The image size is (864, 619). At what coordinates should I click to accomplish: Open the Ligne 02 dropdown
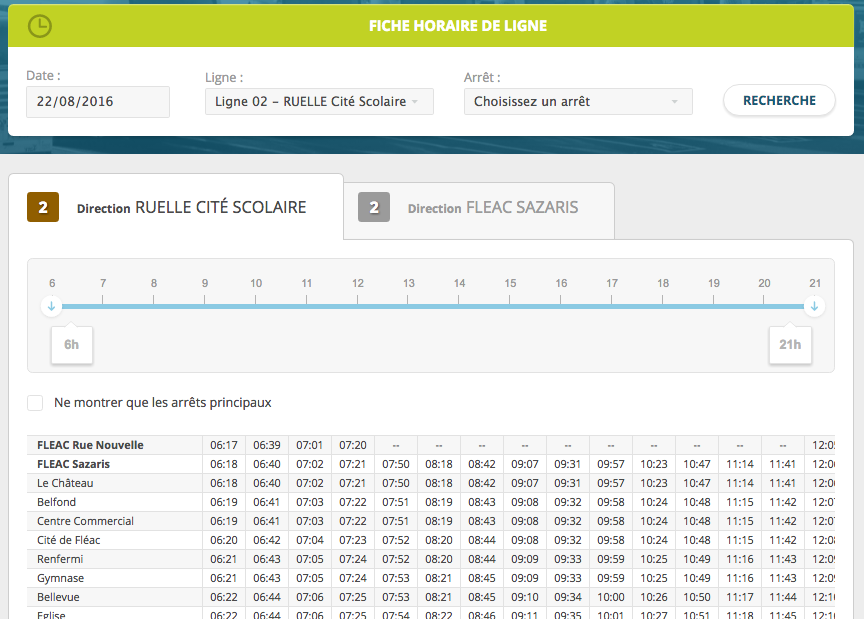coord(319,101)
